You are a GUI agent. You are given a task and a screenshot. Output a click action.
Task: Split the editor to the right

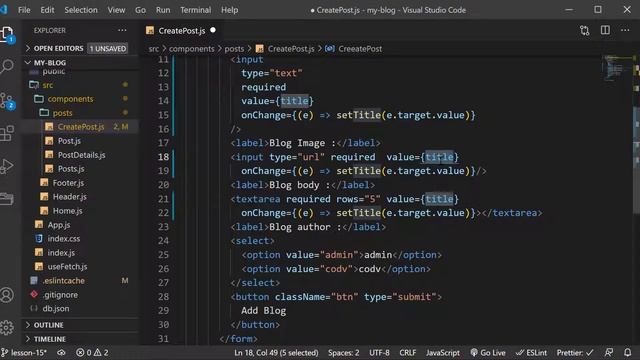605,30
